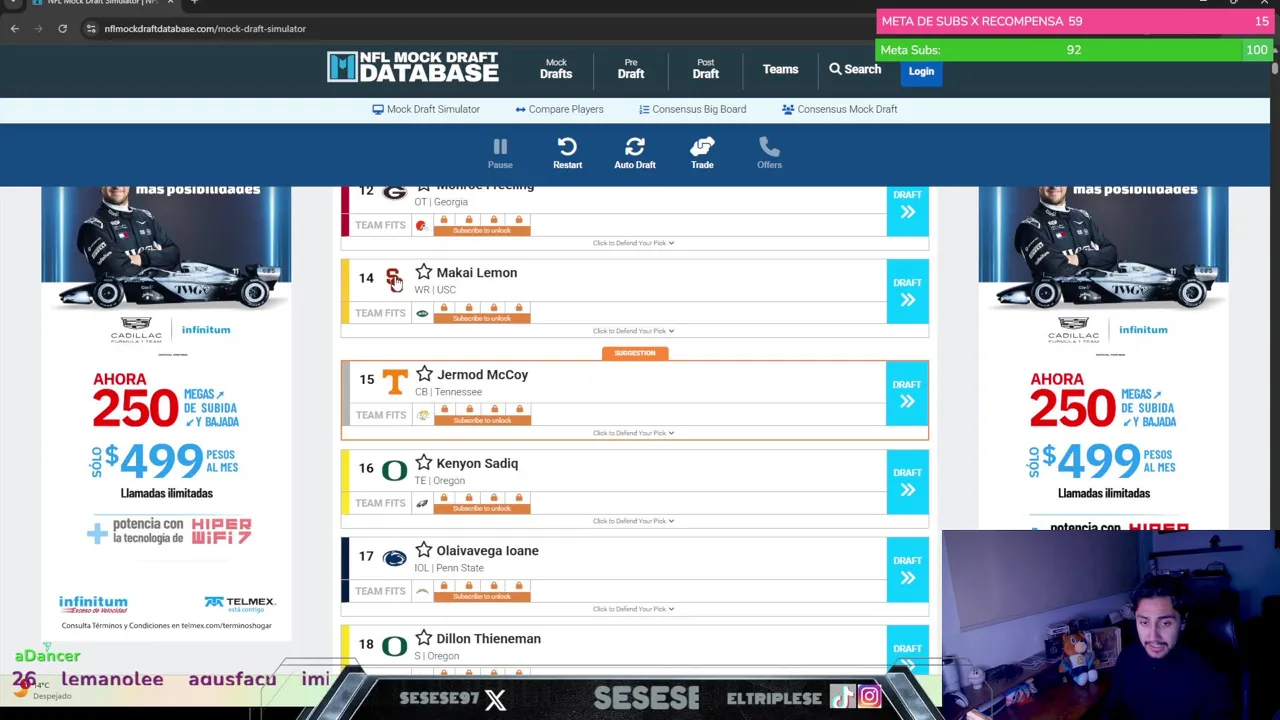Expand Click to Defend Your Pick under Jermod McCoy
Screen dimensions: 1280x720
pos(633,433)
